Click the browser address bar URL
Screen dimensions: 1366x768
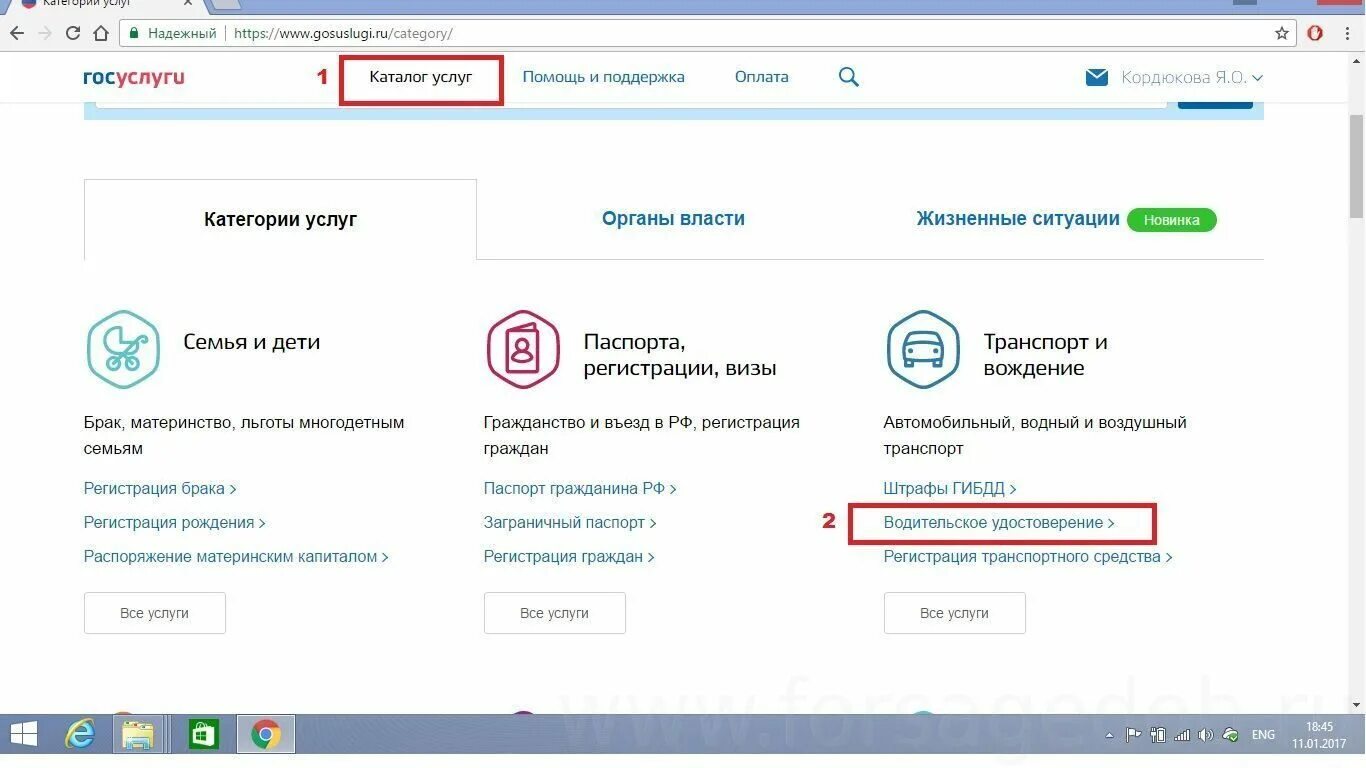point(343,33)
